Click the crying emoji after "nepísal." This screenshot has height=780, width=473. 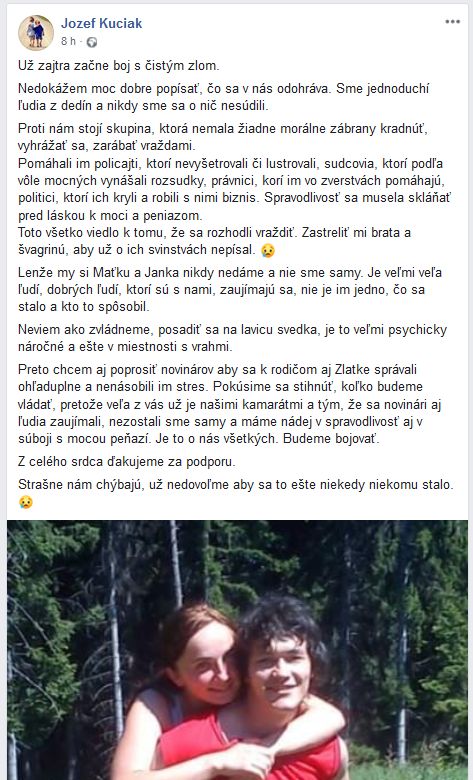tap(268, 250)
